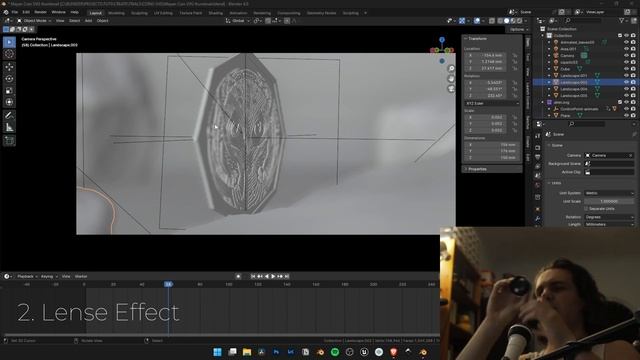
Task: Hide Cube object with eye icon
Action: pyautogui.click(x=626, y=69)
